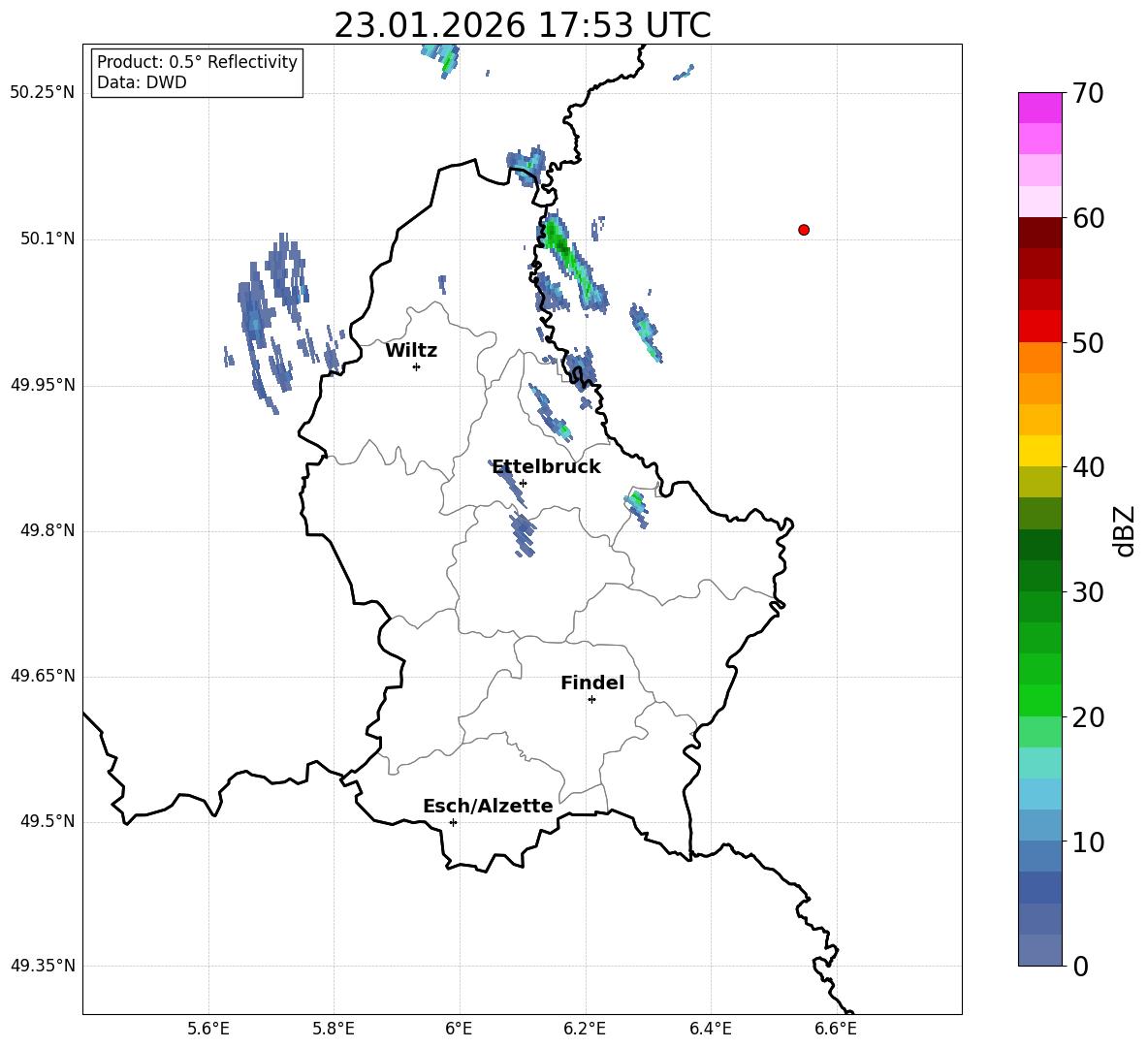Pick the magenta swatch atop the colorbar
Viewport: 1148px width, 1048px height.
coord(1039,108)
